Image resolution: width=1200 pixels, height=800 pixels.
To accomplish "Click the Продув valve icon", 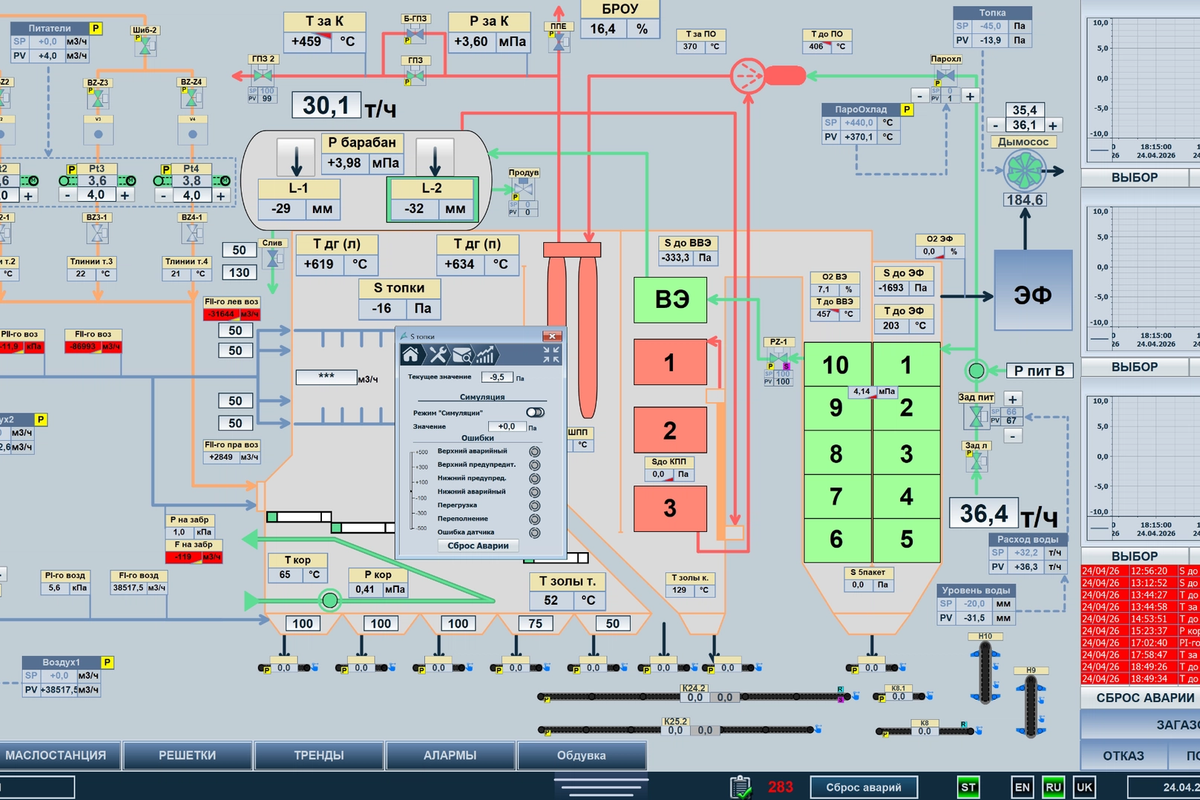I will 522,189.
